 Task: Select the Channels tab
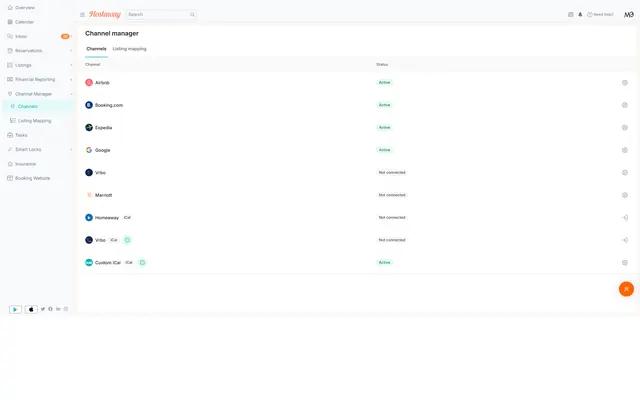point(96,49)
